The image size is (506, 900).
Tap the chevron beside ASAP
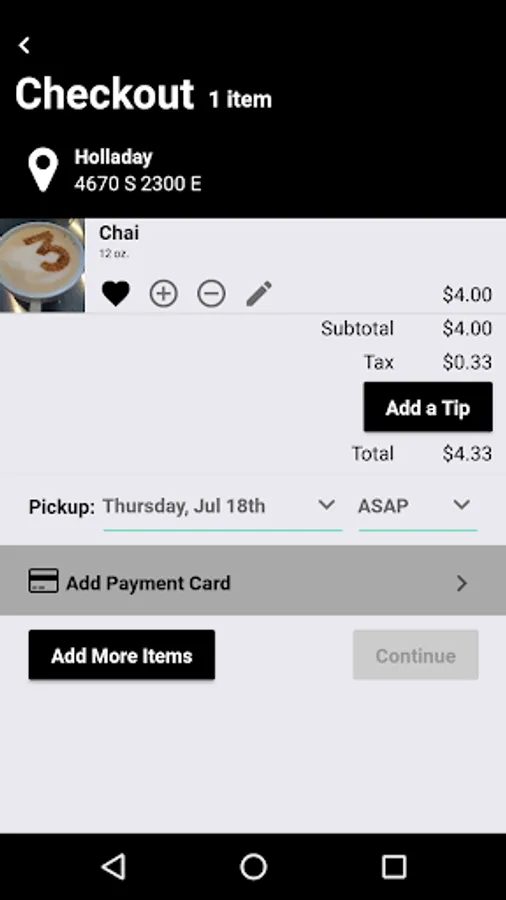click(x=461, y=505)
